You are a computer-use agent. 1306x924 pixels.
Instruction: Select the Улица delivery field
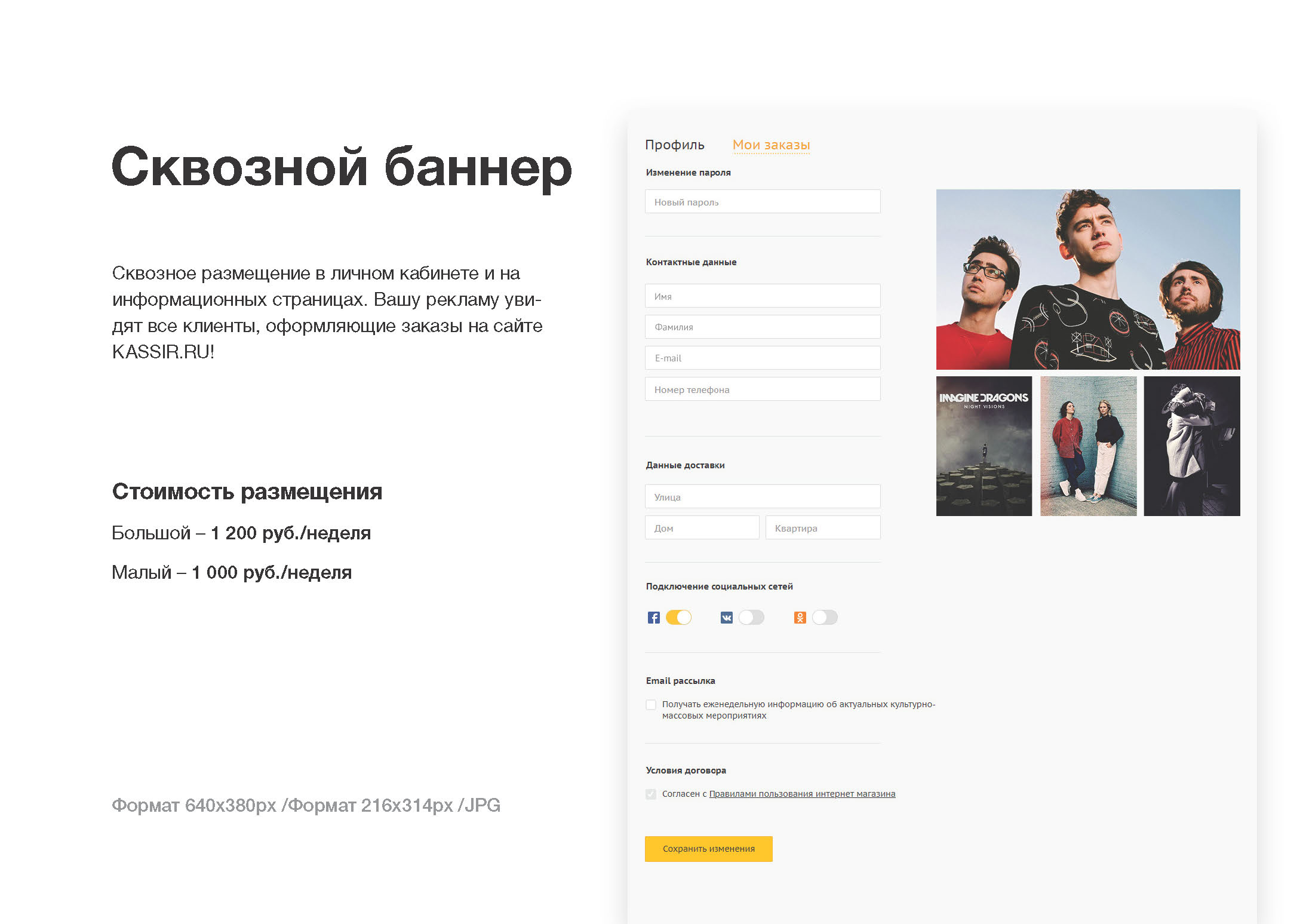763,496
